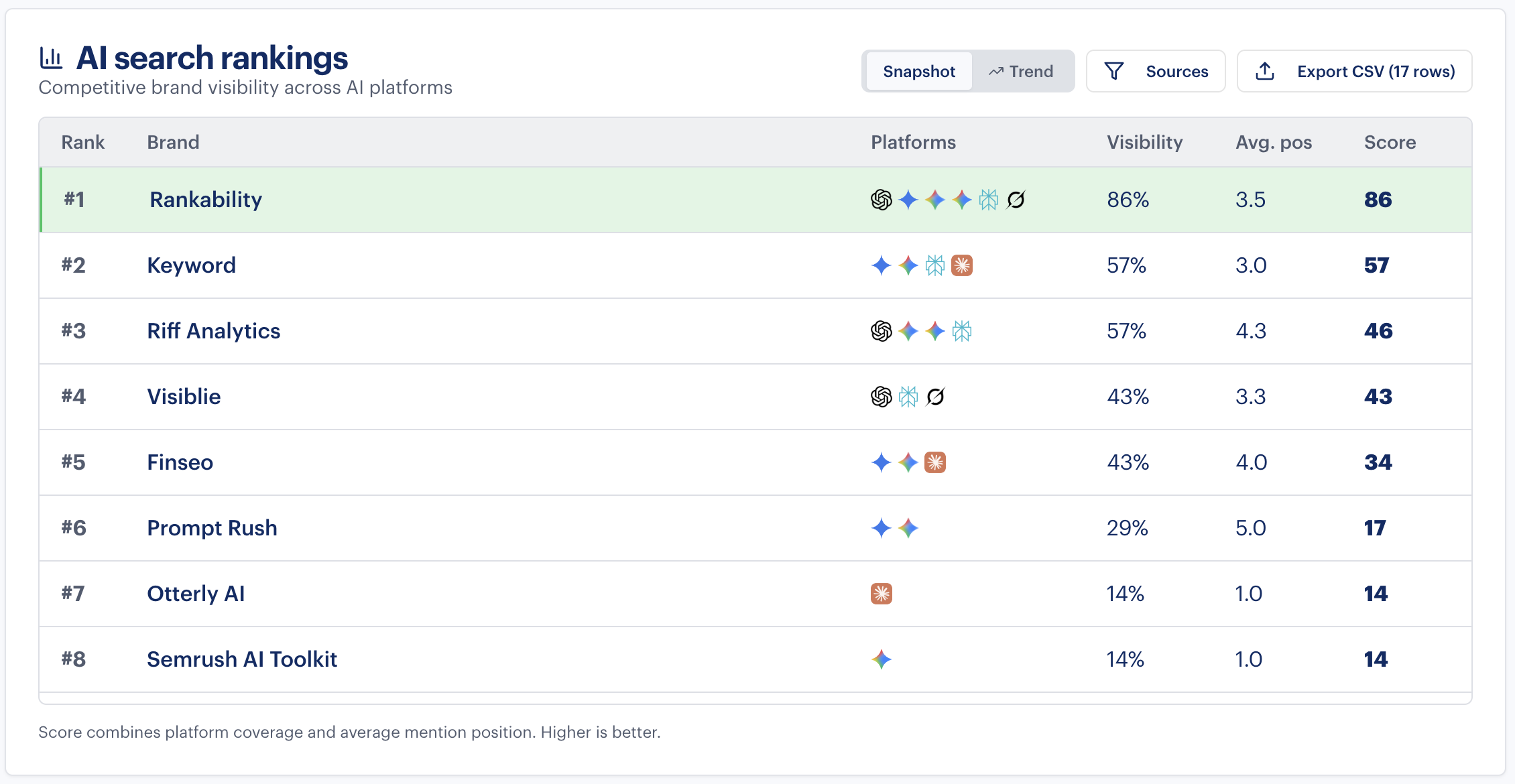The height and width of the screenshot is (784, 1515).
Task: Click the multicolor Google star in the Prompt Rush row
Action: click(908, 528)
